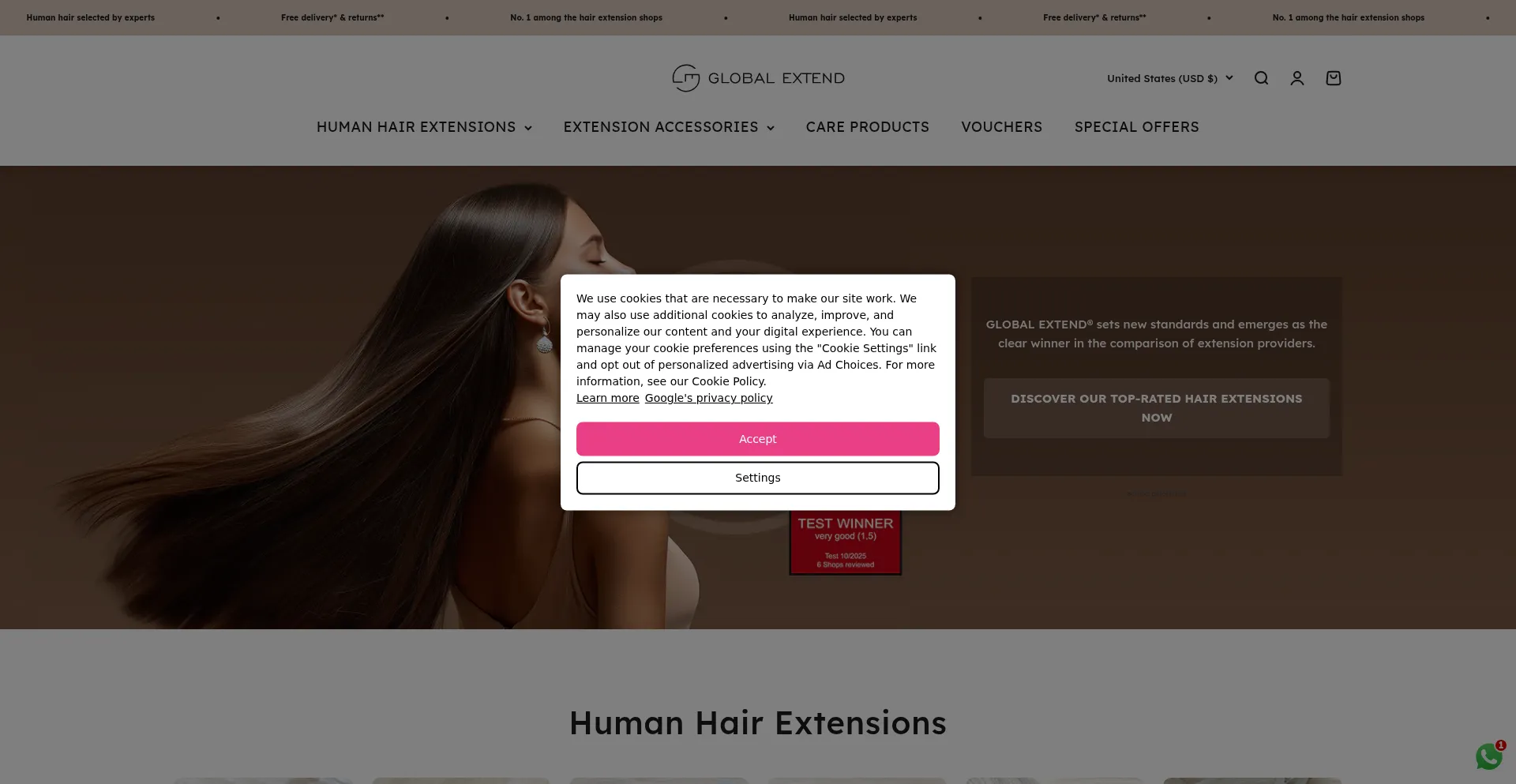Click the Global Extend logo

(758, 78)
